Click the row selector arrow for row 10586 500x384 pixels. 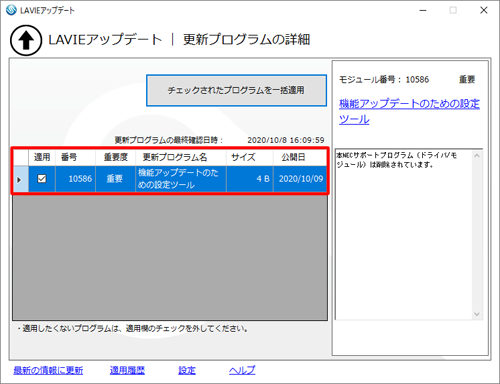pyautogui.click(x=20, y=179)
